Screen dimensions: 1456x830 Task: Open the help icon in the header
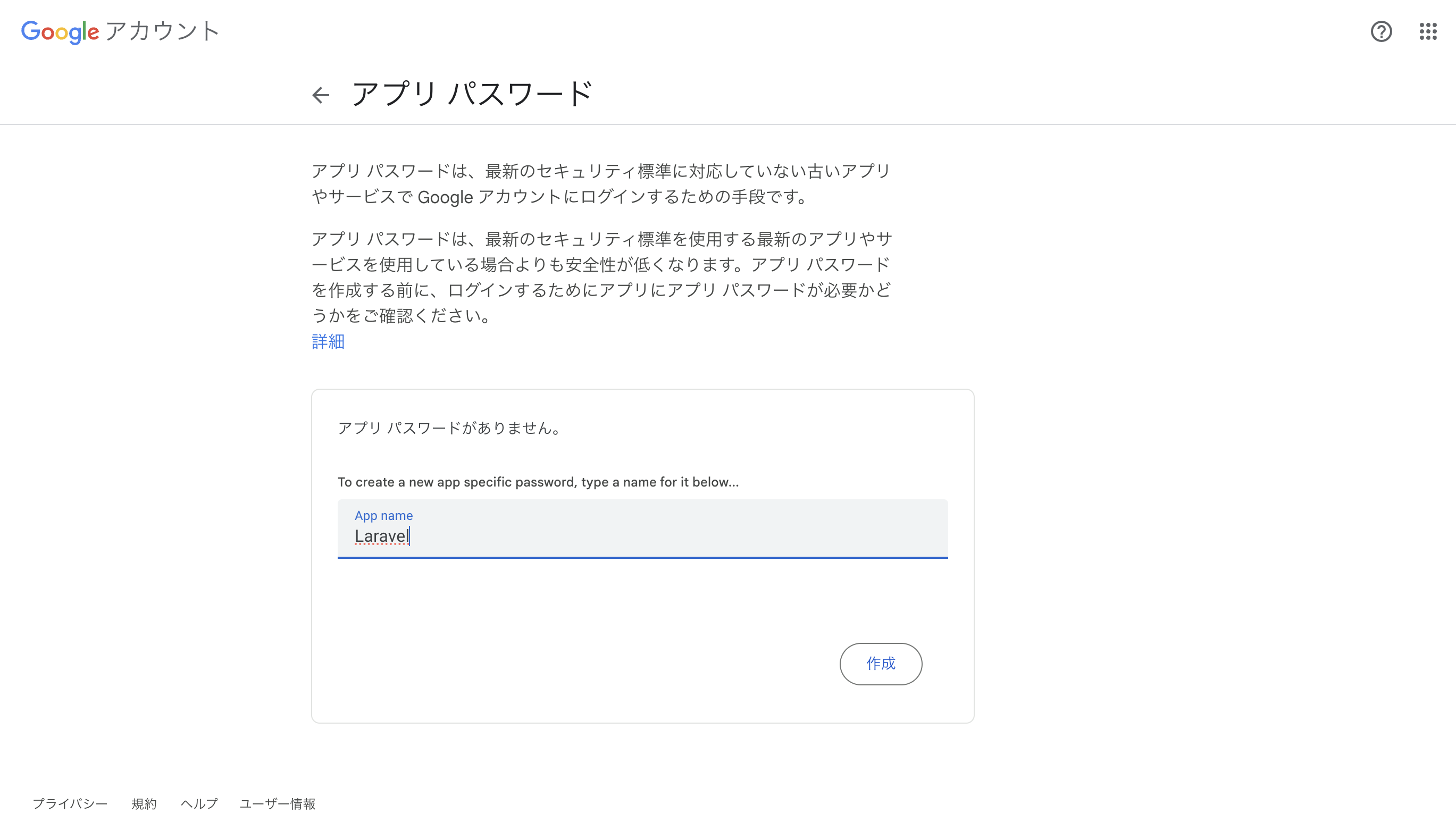[x=1380, y=31]
